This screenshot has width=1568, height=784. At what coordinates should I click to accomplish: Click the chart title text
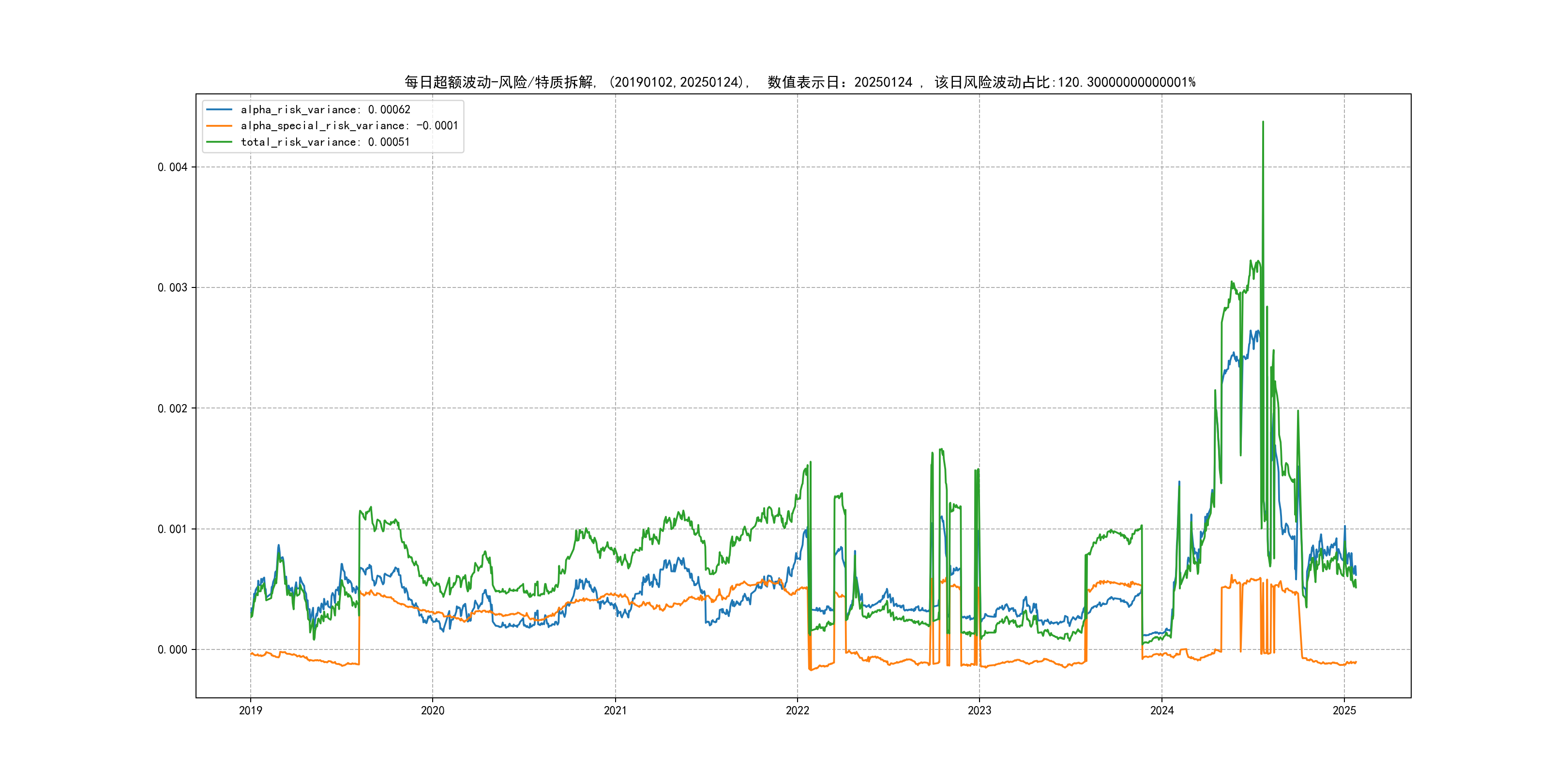[800, 82]
